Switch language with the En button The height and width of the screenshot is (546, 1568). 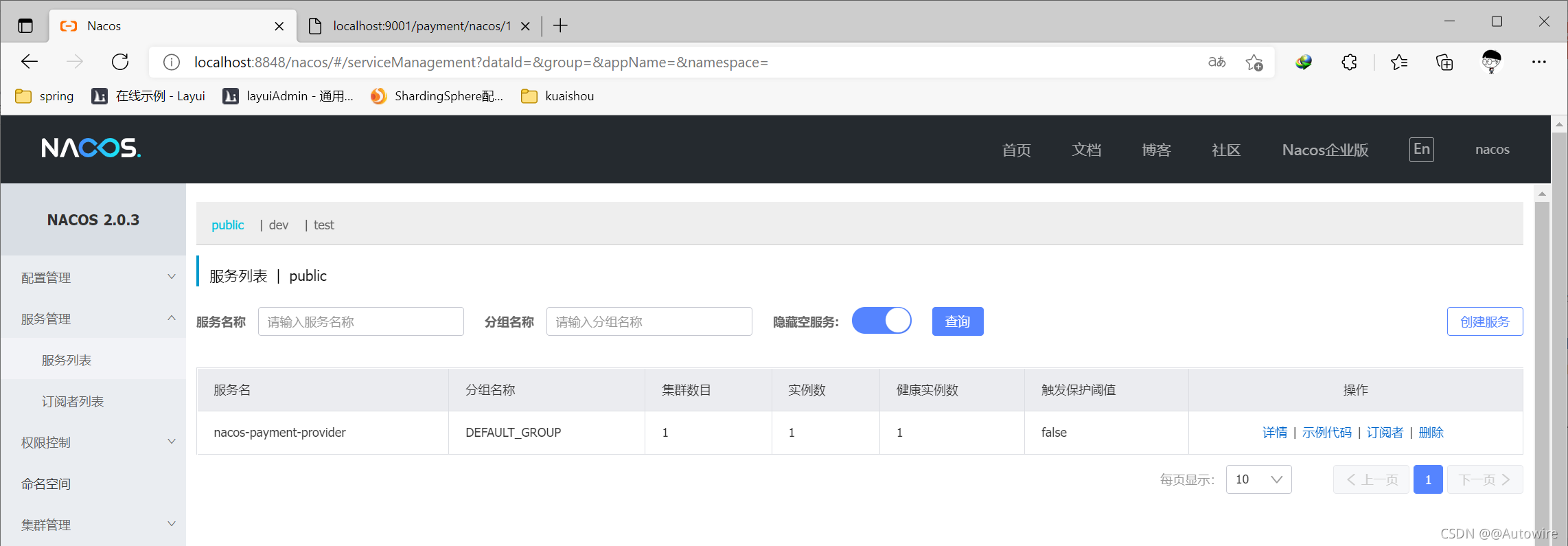pos(1422,149)
